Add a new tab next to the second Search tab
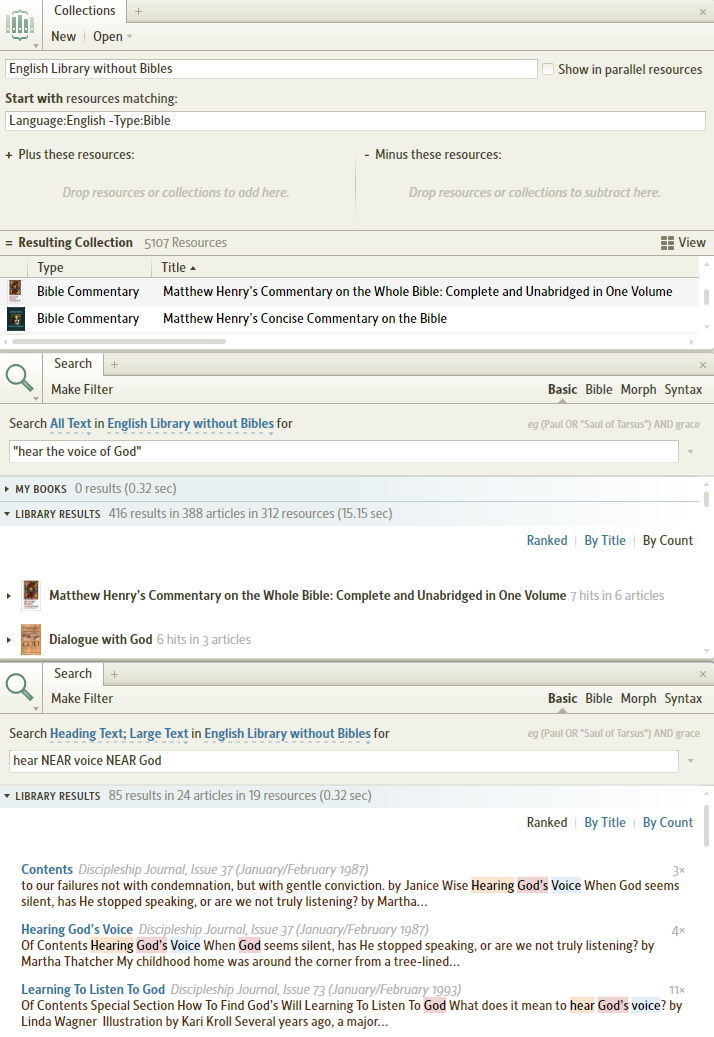Viewport: 714px width, 1037px height. tap(114, 674)
